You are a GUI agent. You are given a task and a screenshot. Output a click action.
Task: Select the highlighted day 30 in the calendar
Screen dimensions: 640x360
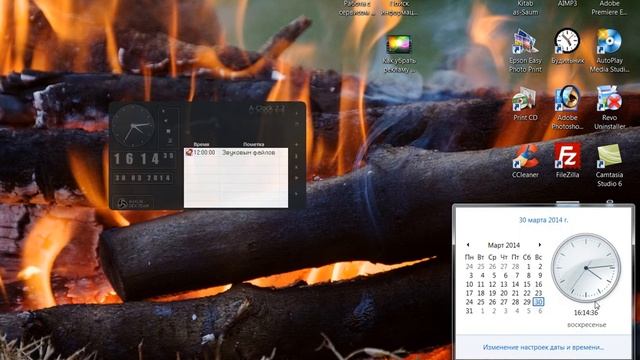coord(538,302)
